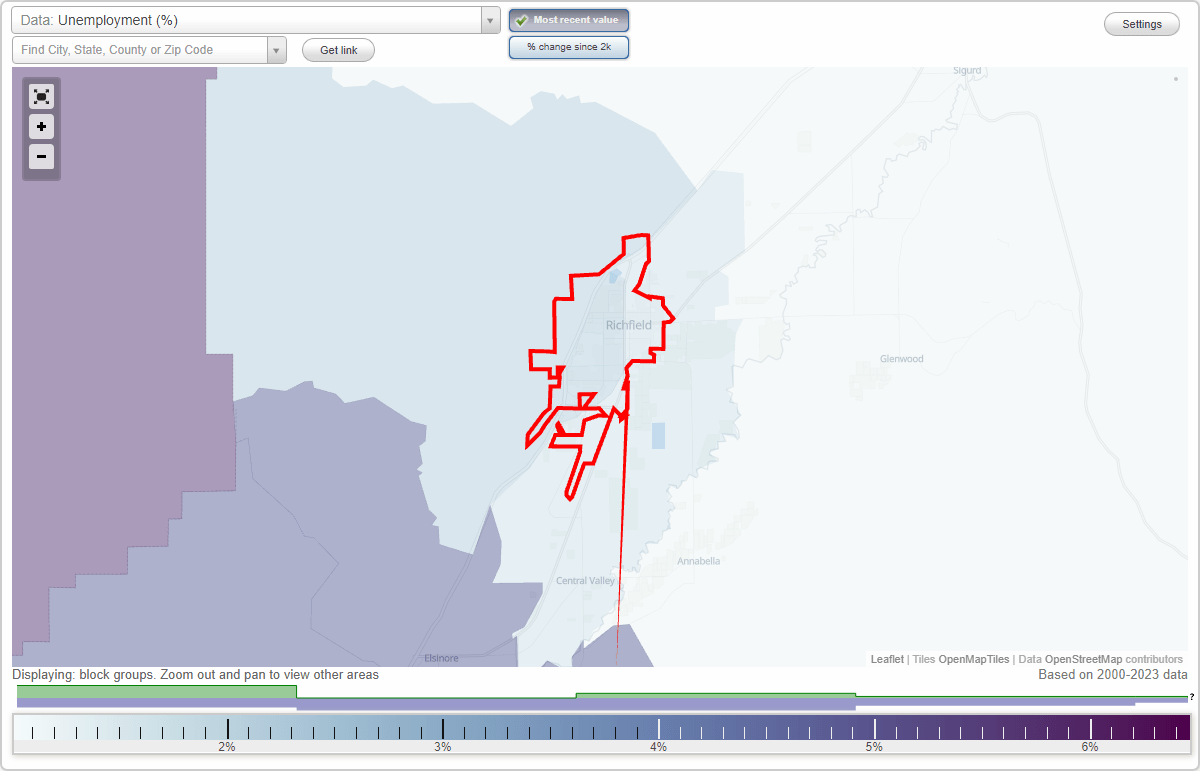1200x771 pixels.
Task: Expand the location search dropdown arrow
Action: (276, 49)
